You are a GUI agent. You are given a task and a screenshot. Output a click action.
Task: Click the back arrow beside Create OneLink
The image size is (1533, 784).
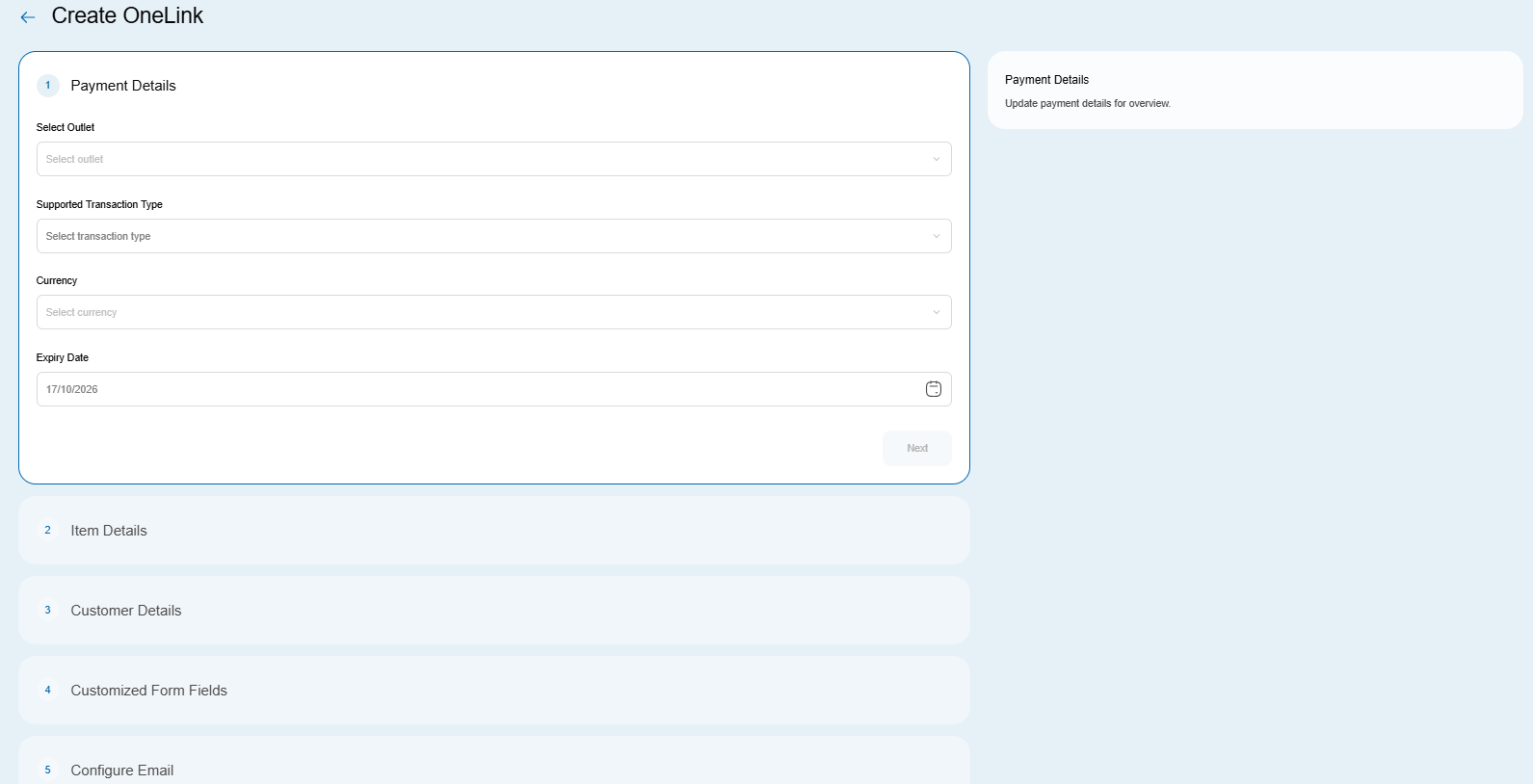coord(28,17)
